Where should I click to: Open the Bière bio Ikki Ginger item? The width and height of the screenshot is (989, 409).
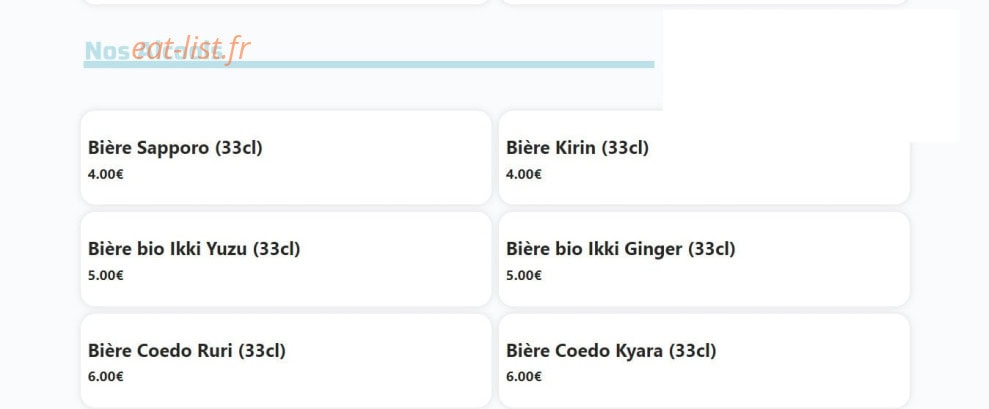click(704, 259)
